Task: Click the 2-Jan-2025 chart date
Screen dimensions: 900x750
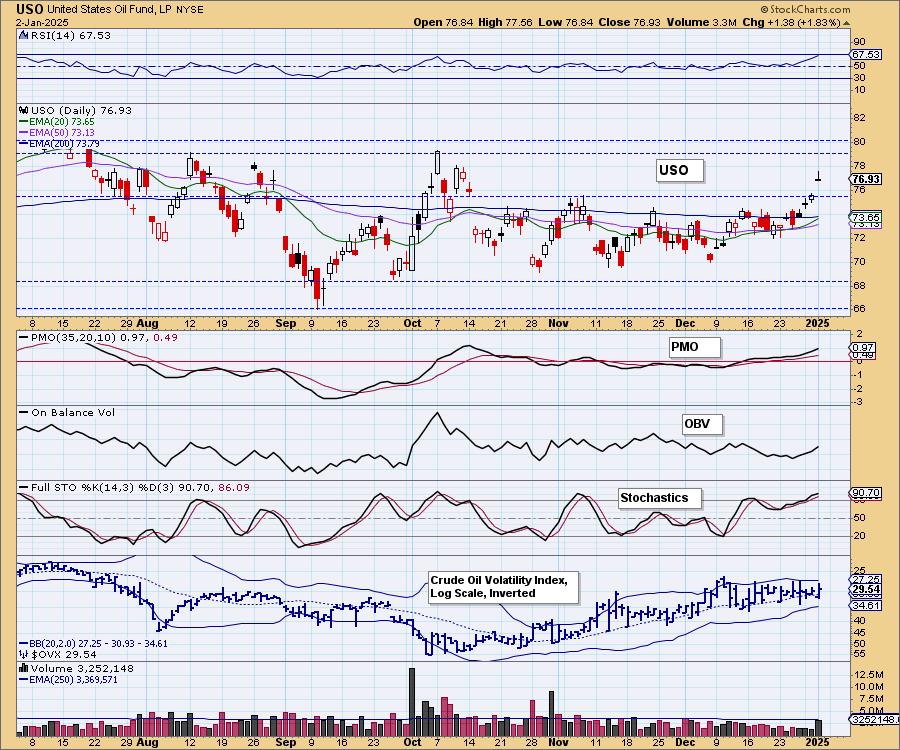Action: [x=42, y=22]
